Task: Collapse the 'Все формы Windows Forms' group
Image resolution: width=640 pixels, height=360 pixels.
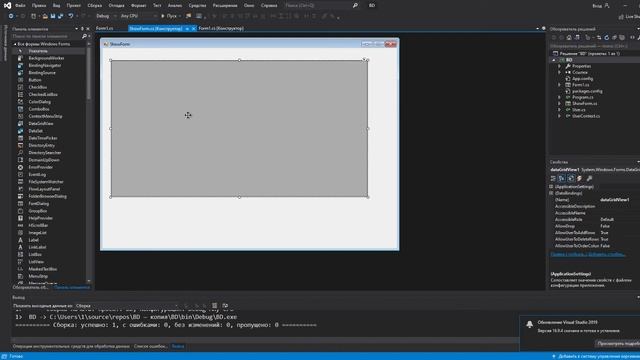Action: 15,44
